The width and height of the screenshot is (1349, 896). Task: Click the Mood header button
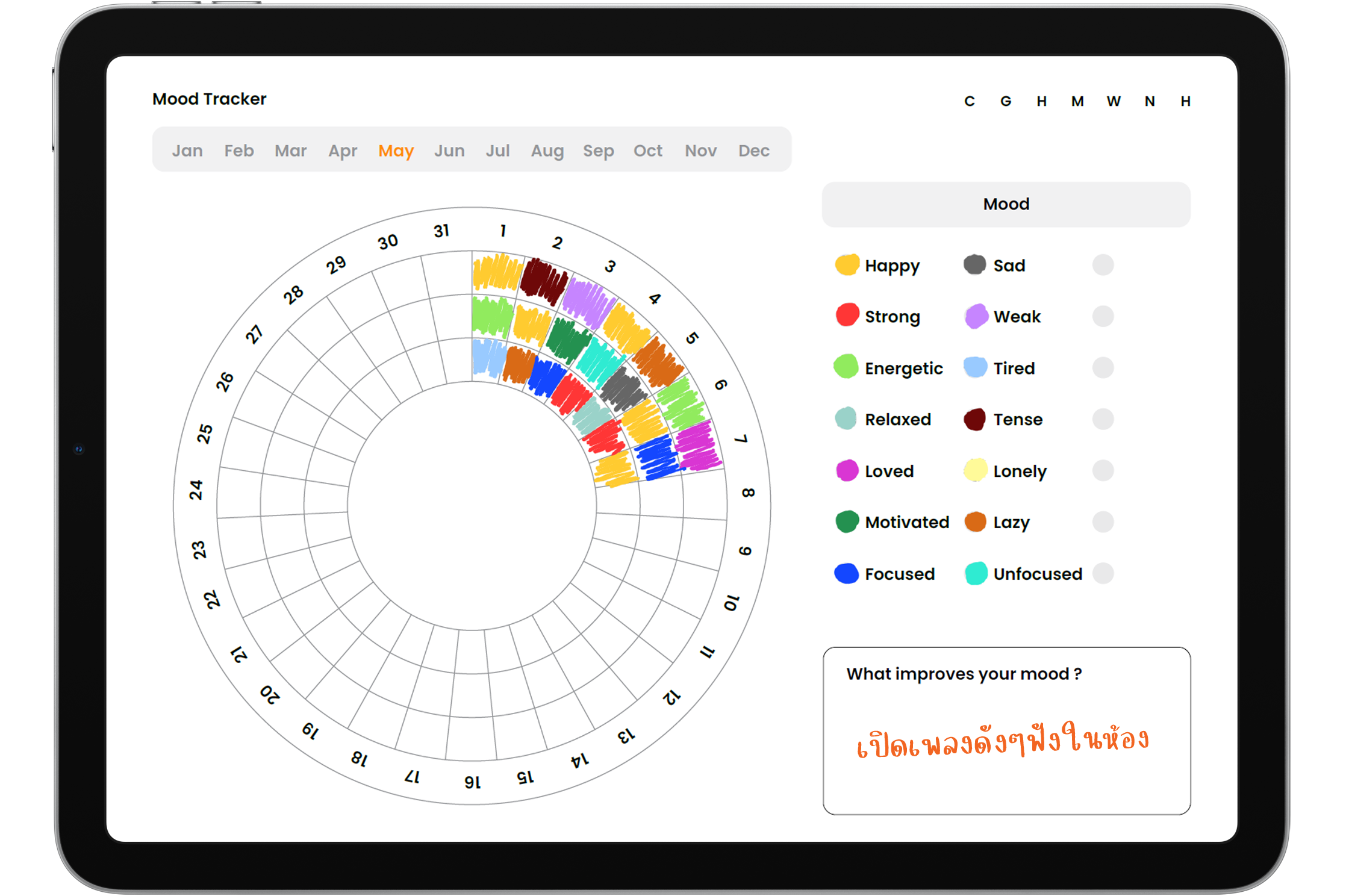point(1006,204)
